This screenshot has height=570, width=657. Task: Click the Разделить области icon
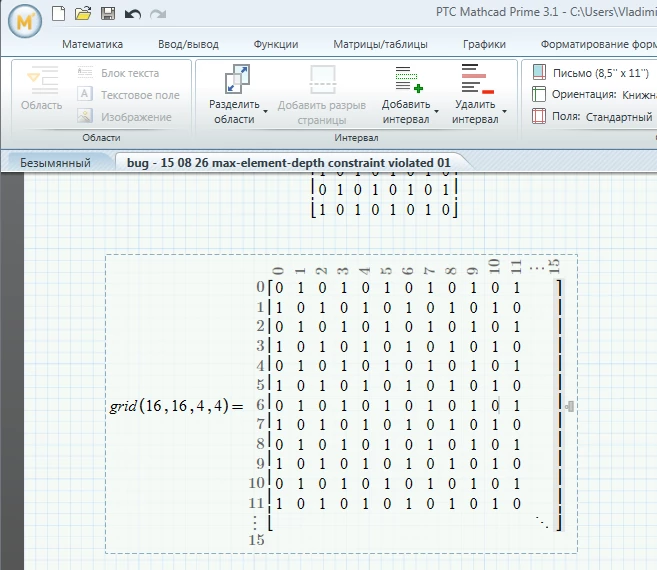pos(237,79)
